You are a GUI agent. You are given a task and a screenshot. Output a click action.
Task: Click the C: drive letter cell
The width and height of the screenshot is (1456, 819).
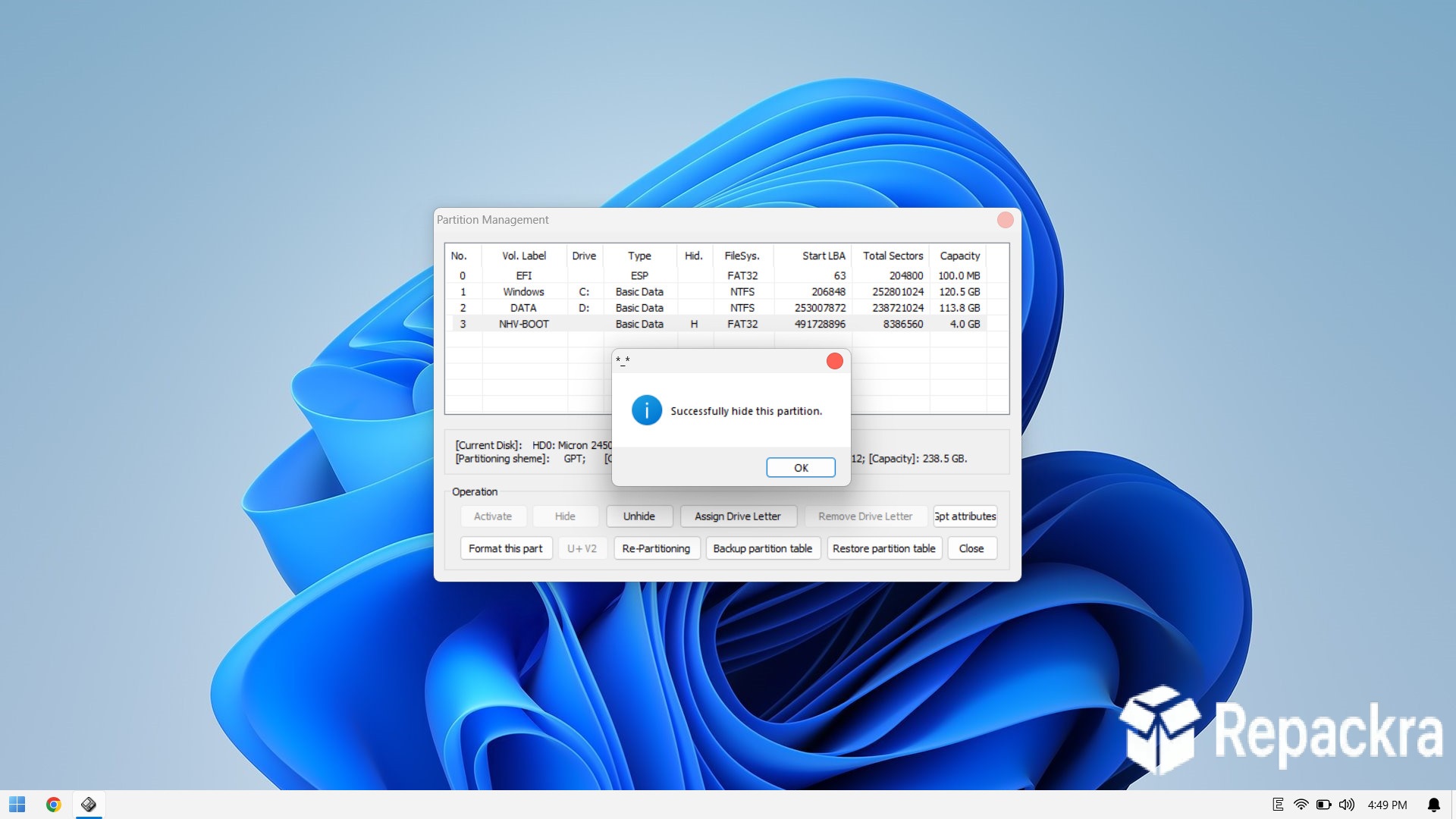[x=584, y=292]
